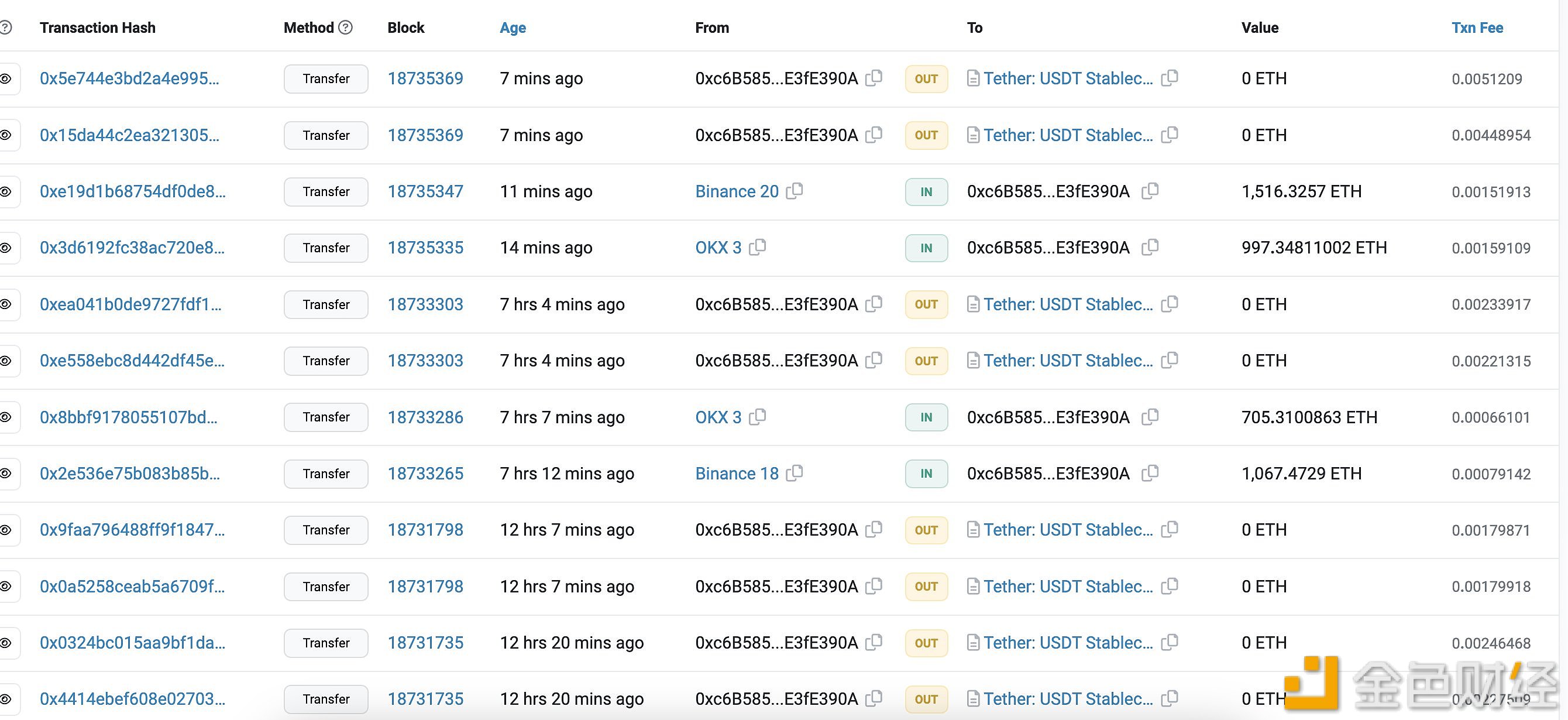Expand the Method column header info tooltip
This screenshot has width=1568, height=720.
tap(348, 28)
